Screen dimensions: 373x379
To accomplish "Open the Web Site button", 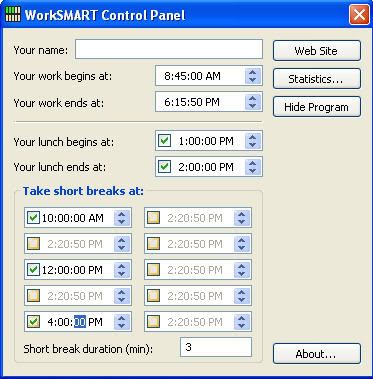I will coord(317,51).
